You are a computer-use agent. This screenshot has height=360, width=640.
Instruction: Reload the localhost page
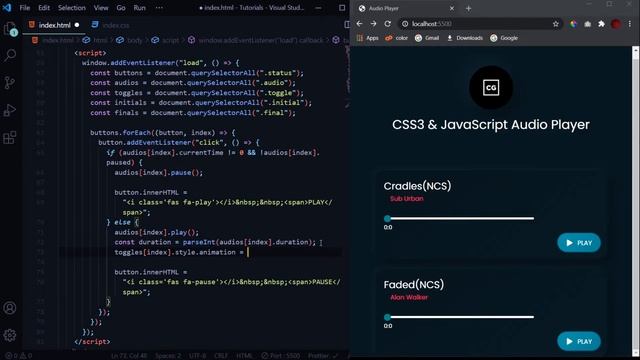pyautogui.click(x=387, y=24)
